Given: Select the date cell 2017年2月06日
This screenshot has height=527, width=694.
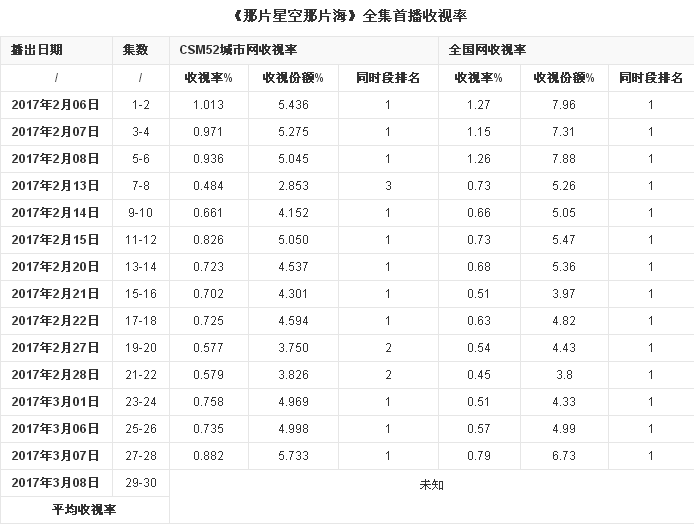Looking at the screenshot, I should point(55,105).
